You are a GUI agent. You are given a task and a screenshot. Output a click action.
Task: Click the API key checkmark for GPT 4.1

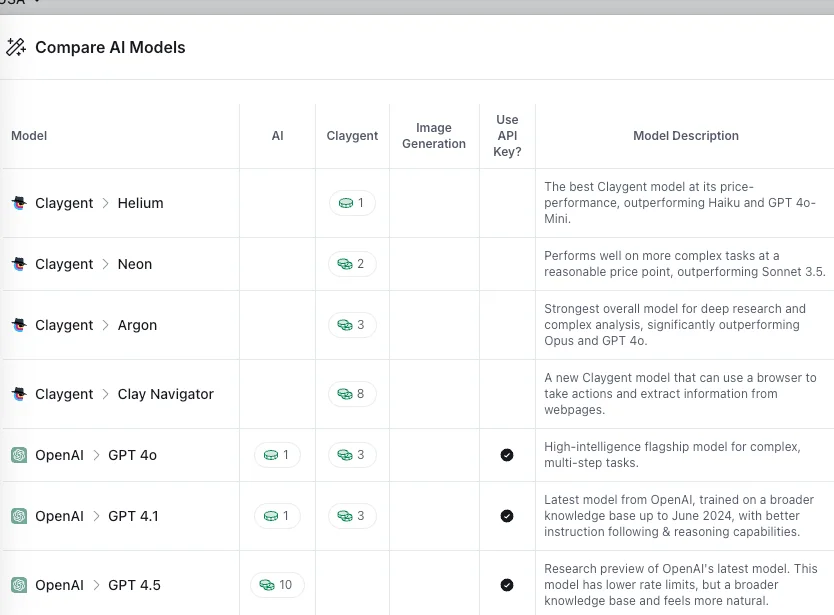[x=507, y=516]
